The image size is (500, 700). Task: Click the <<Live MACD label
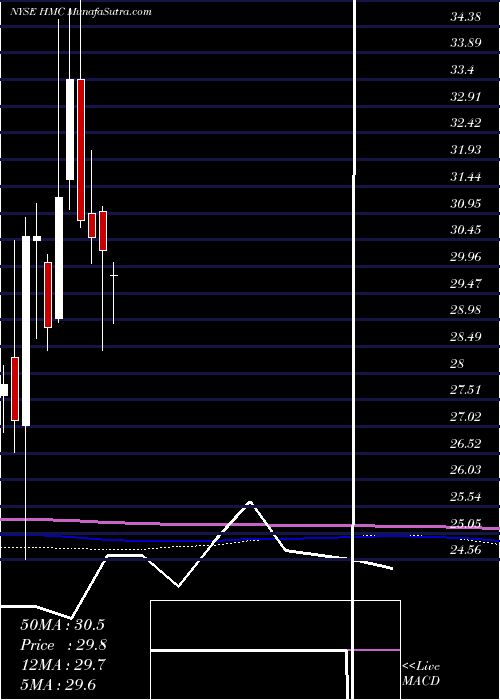(421, 674)
